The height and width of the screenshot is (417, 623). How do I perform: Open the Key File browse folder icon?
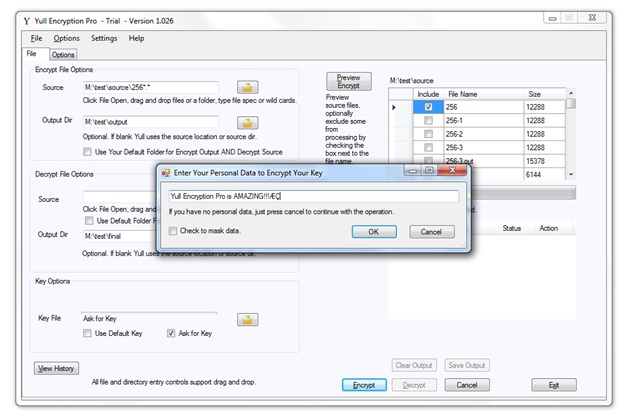pos(247,319)
